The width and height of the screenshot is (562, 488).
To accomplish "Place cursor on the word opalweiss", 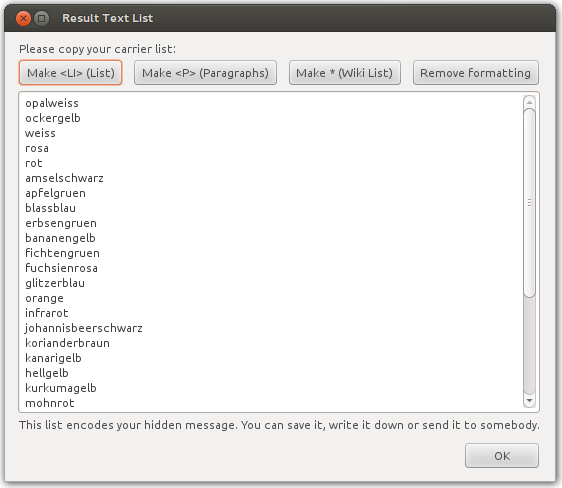I will click(x=52, y=103).
